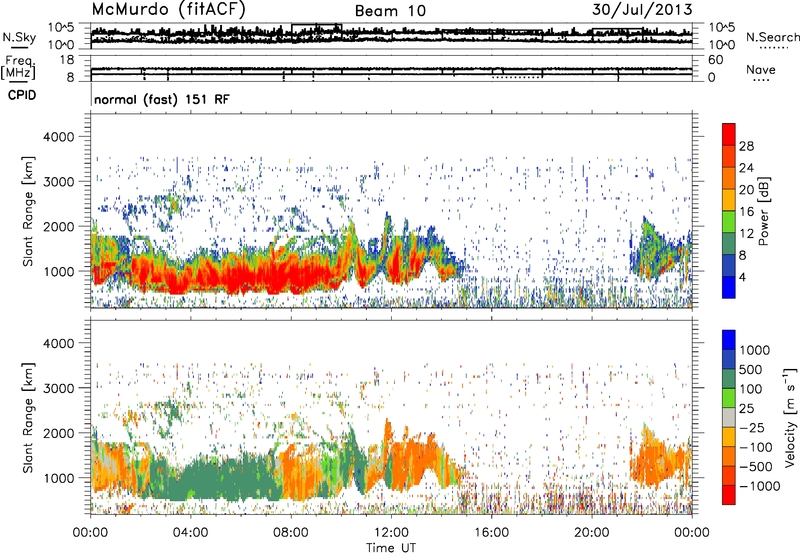This screenshot has height=554, width=800.
Task: Click the 'N.Sky' axis label
Action: point(19,37)
